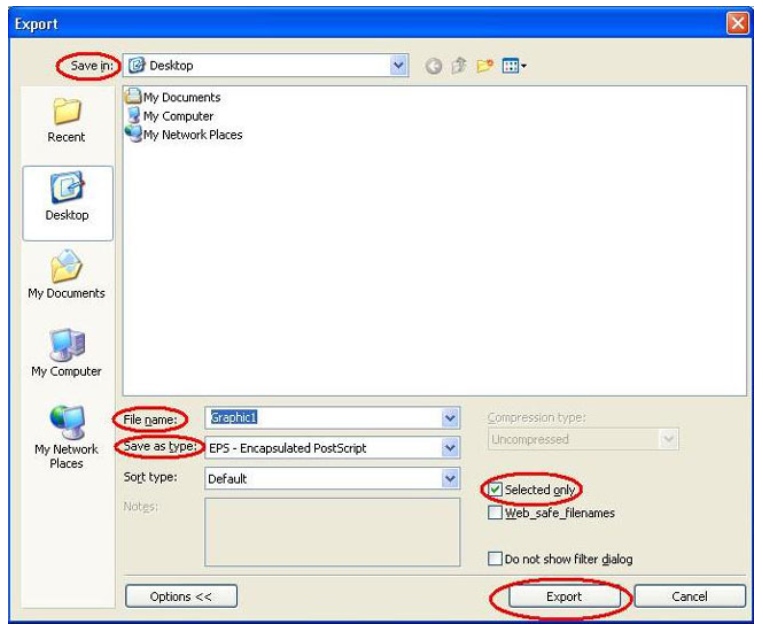This screenshot has height=630, width=763.
Task: Uncheck the Selected only checkbox
Action: pos(495,490)
